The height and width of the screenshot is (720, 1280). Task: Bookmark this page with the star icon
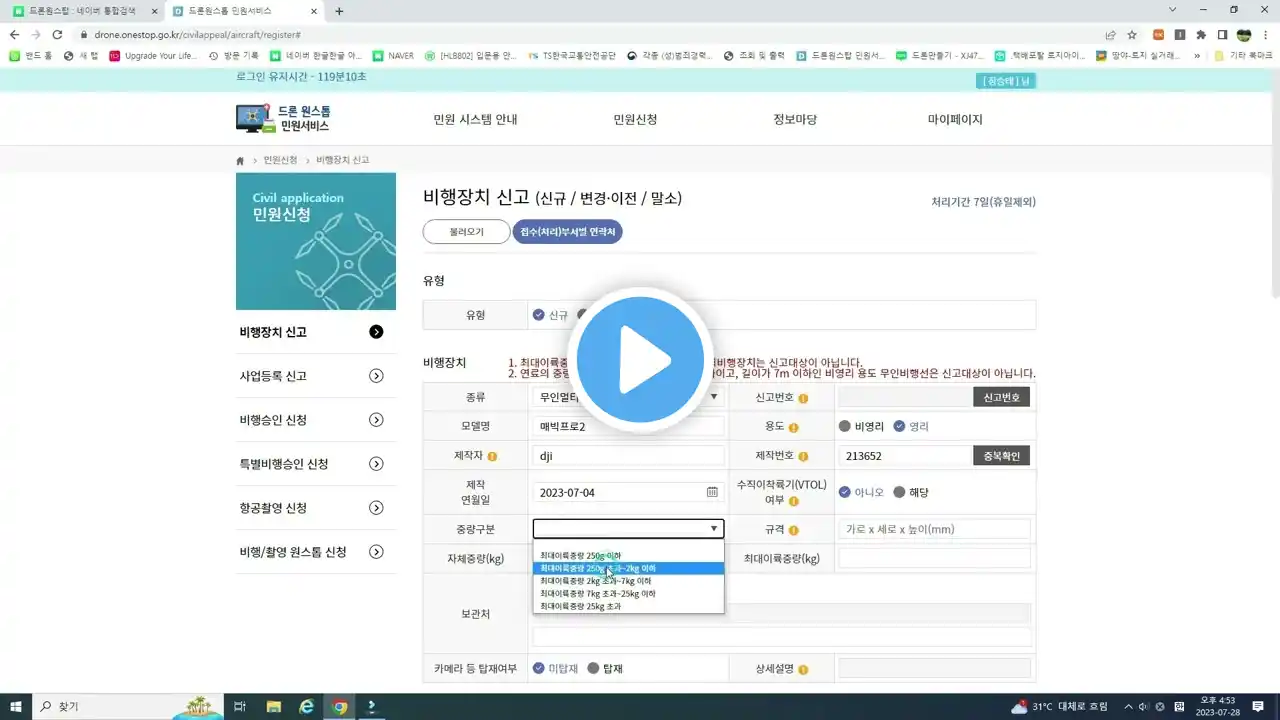1132,34
